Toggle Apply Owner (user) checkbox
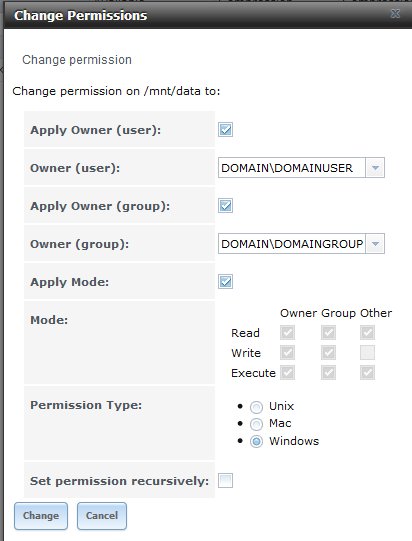Viewport: 412px width, 541px height. pos(225,130)
